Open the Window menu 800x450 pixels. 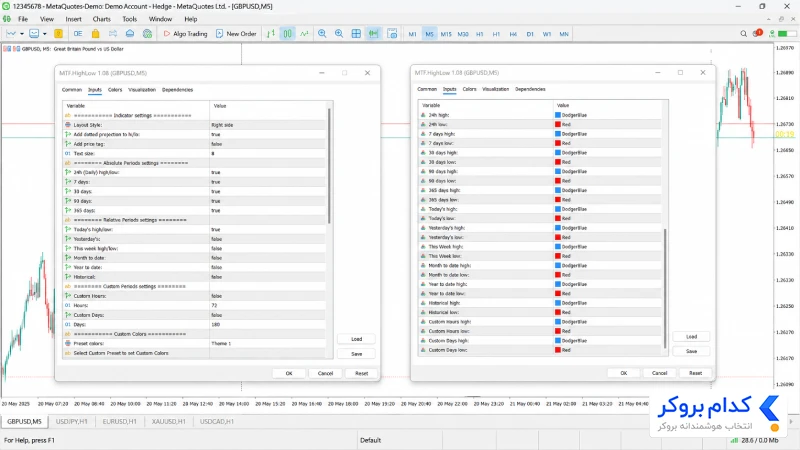click(x=160, y=19)
